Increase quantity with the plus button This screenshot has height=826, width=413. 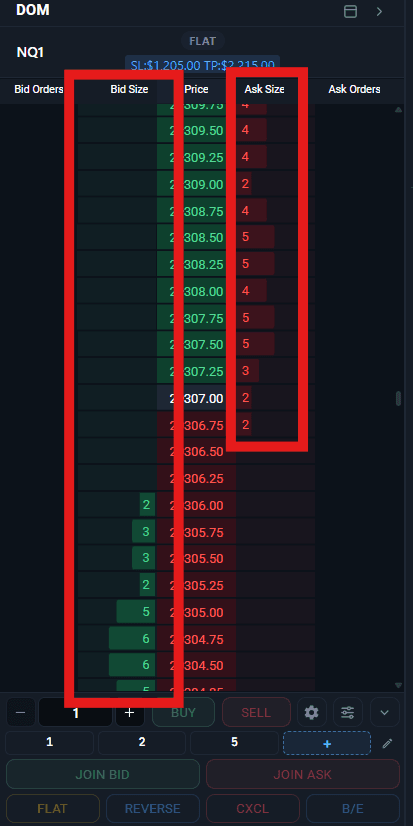pyautogui.click(x=130, y=712)
